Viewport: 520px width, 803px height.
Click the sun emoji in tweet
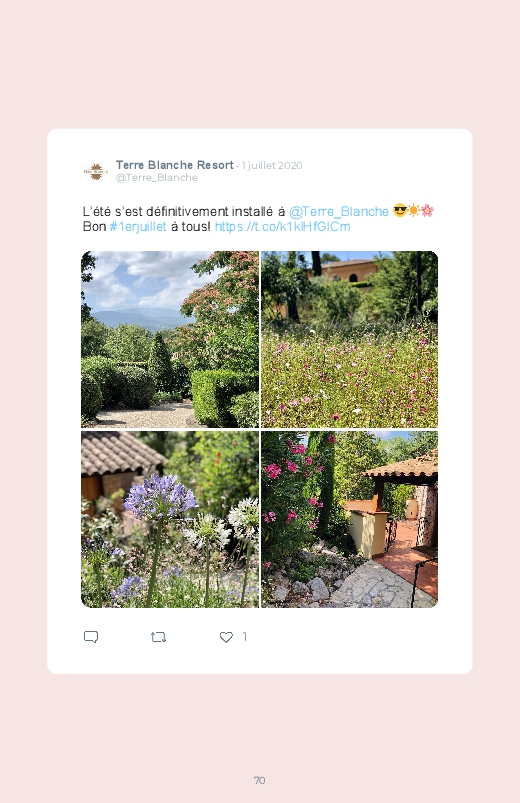click(x=413, y=210)
